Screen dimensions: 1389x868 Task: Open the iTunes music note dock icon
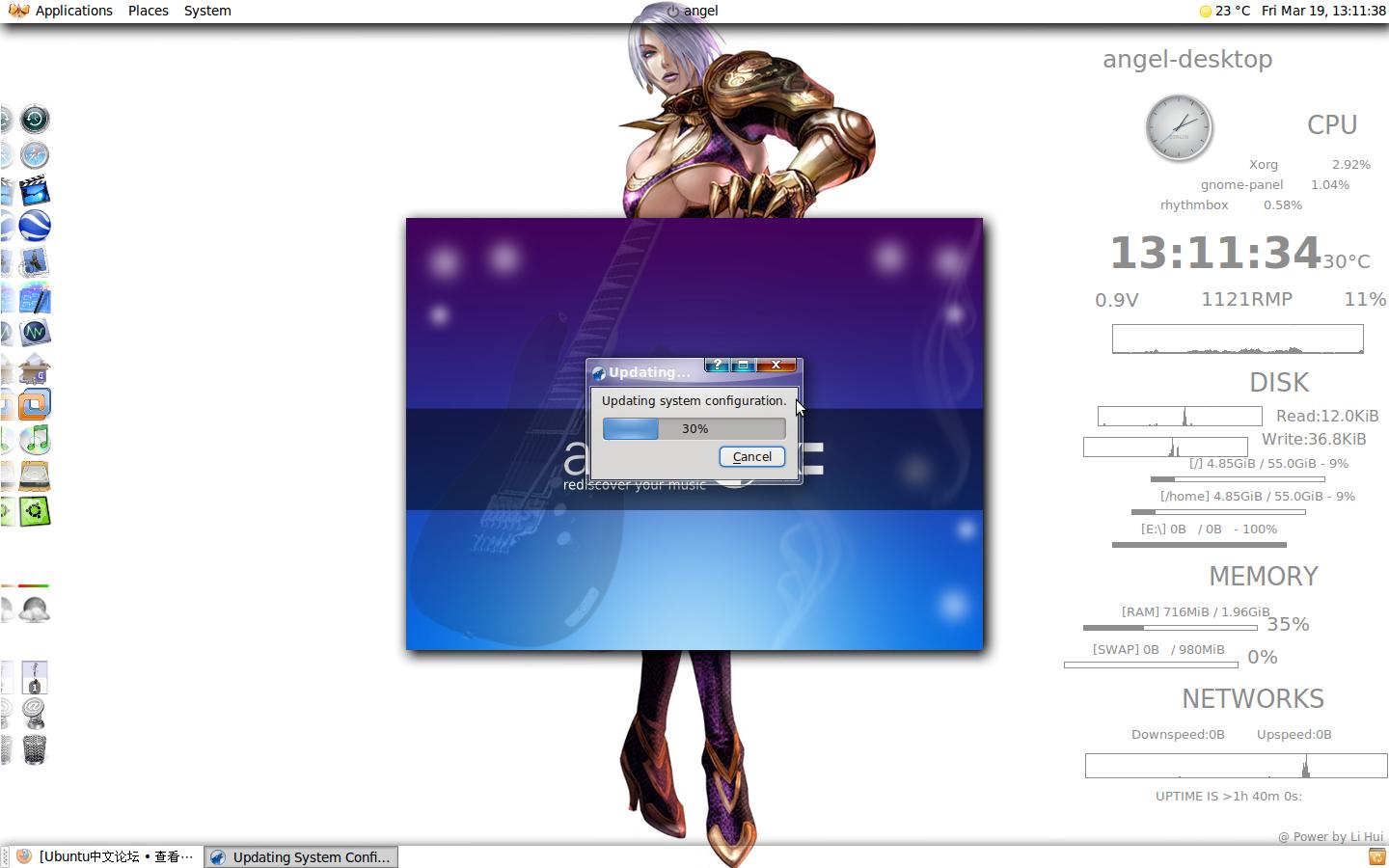tap(34, 440)
